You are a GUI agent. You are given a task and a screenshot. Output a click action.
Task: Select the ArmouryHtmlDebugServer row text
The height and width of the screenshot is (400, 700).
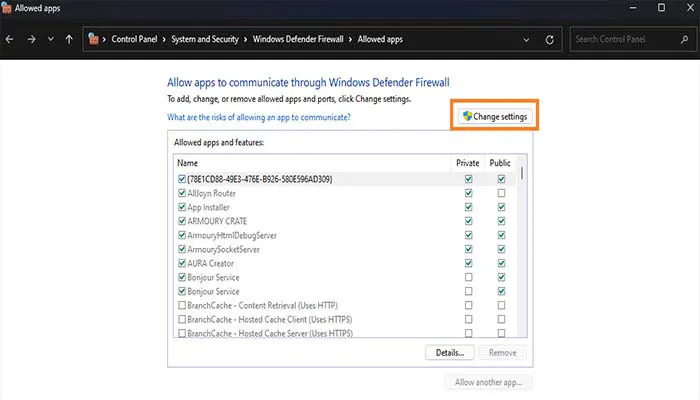(232, 235)
